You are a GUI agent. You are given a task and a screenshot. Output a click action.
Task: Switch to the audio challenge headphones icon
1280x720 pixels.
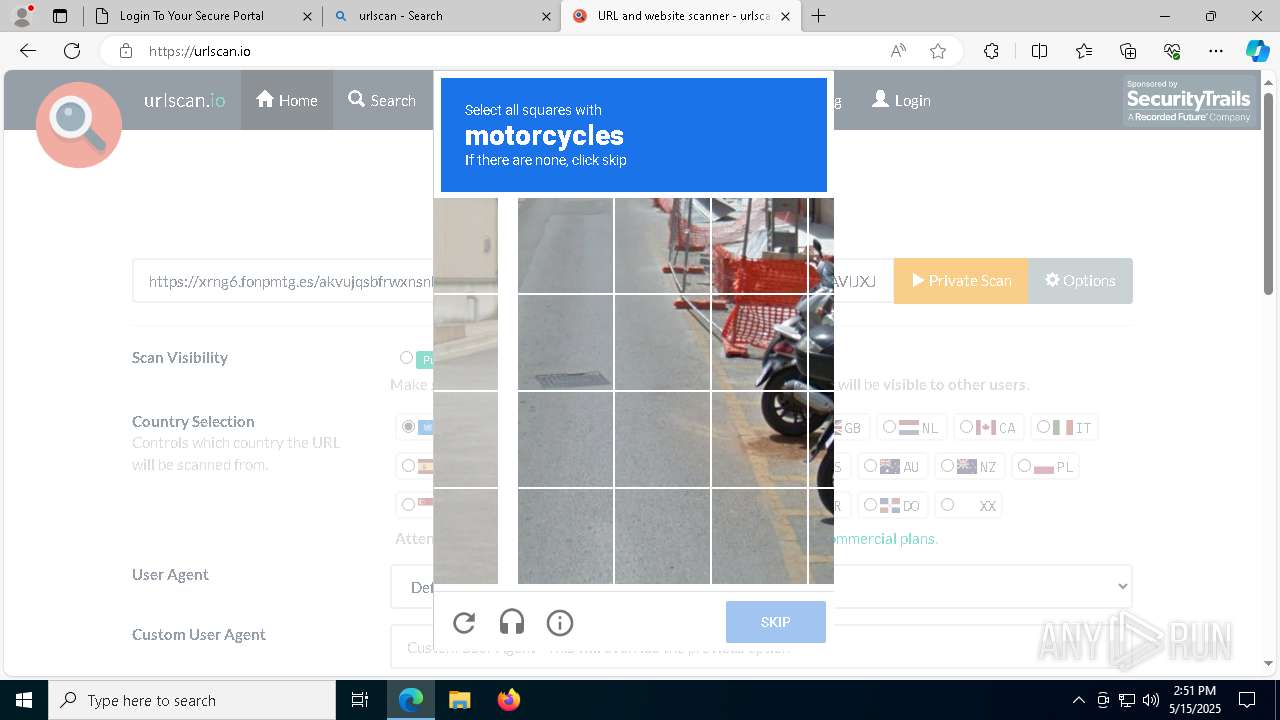pyautogui.click(x=512, y=623)
